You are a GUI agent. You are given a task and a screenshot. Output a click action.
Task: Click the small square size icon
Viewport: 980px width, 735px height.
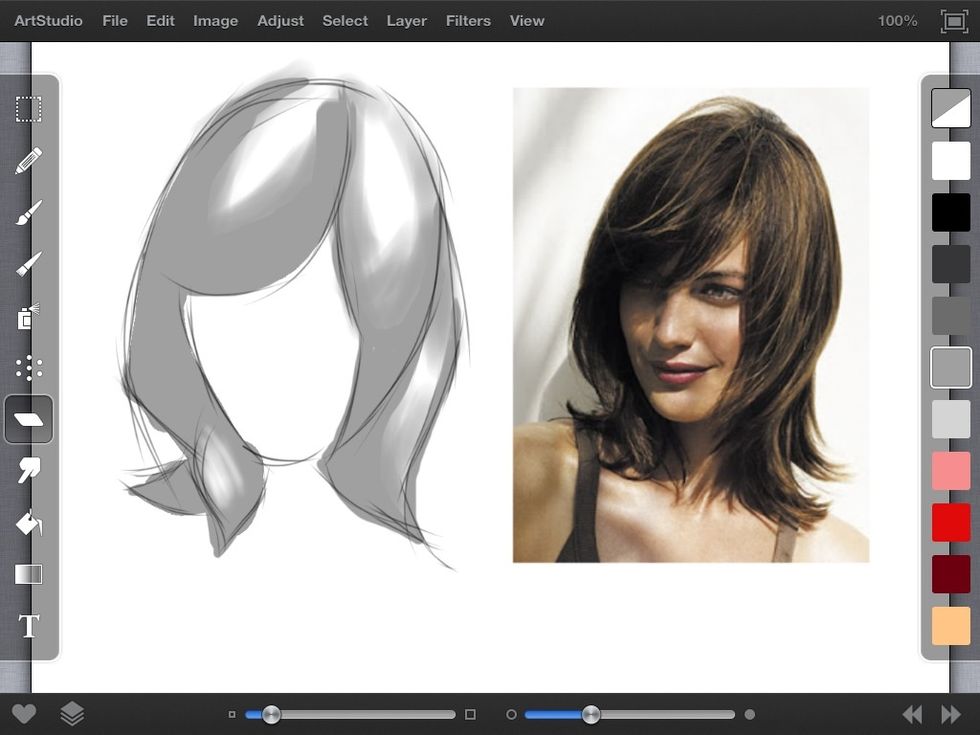(x=232, y=714)
